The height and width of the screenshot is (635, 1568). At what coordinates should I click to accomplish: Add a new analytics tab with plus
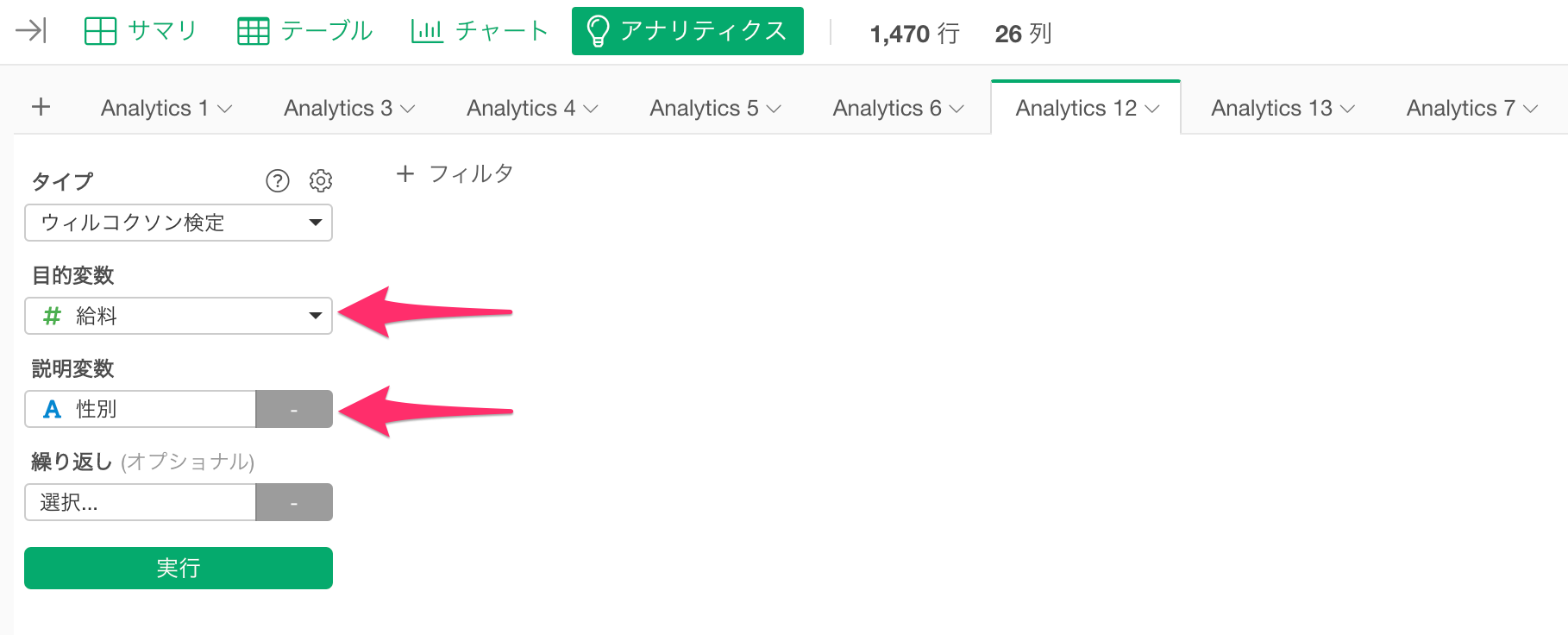point(41,107)
